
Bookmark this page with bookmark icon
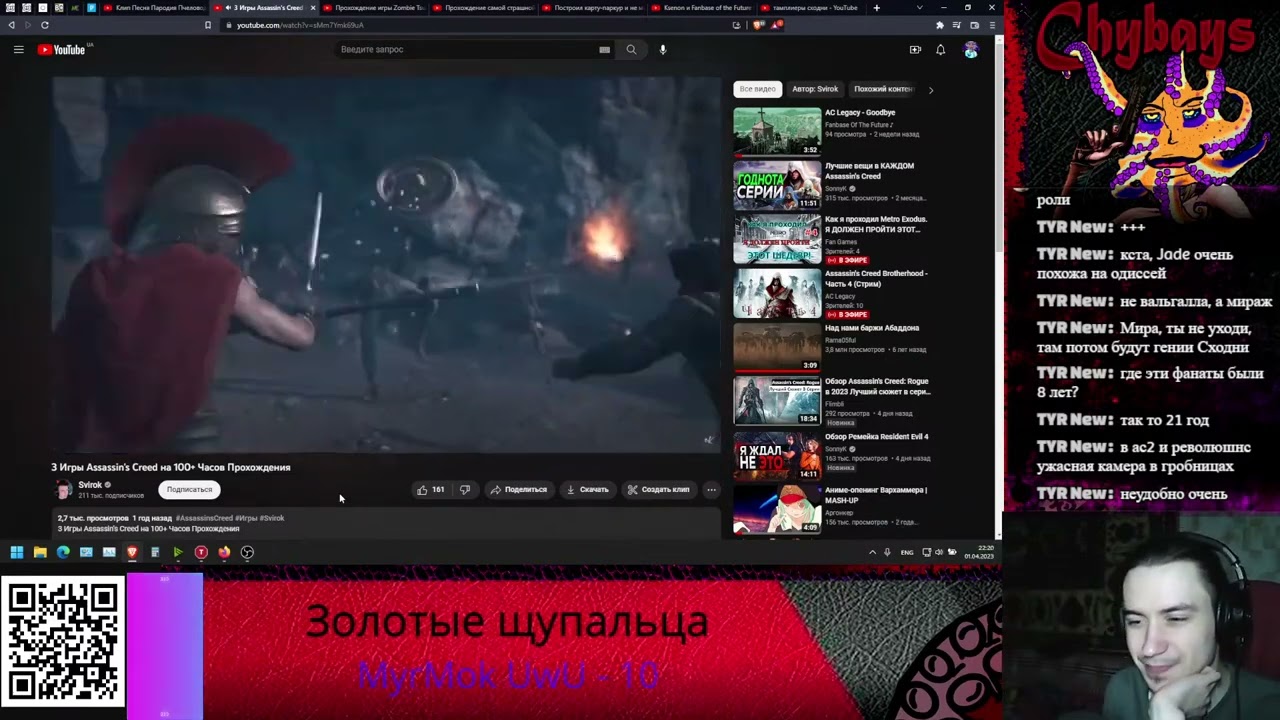click(208, 25)
